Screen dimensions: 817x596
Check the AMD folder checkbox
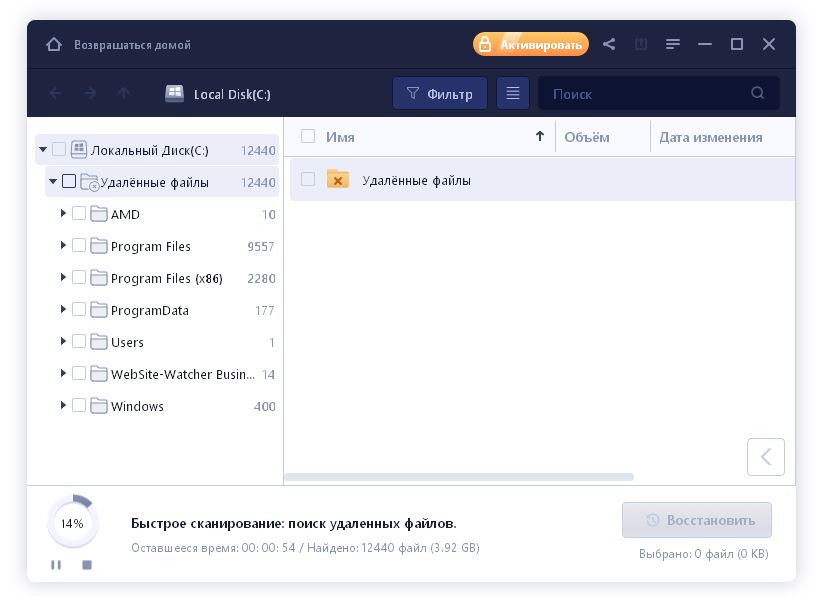click(x=79, y=213)
